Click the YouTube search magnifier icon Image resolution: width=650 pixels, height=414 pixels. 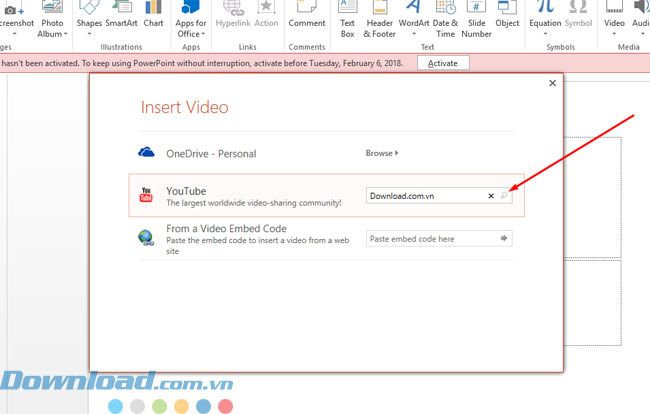pyautogui.click(x=504, y=196)
